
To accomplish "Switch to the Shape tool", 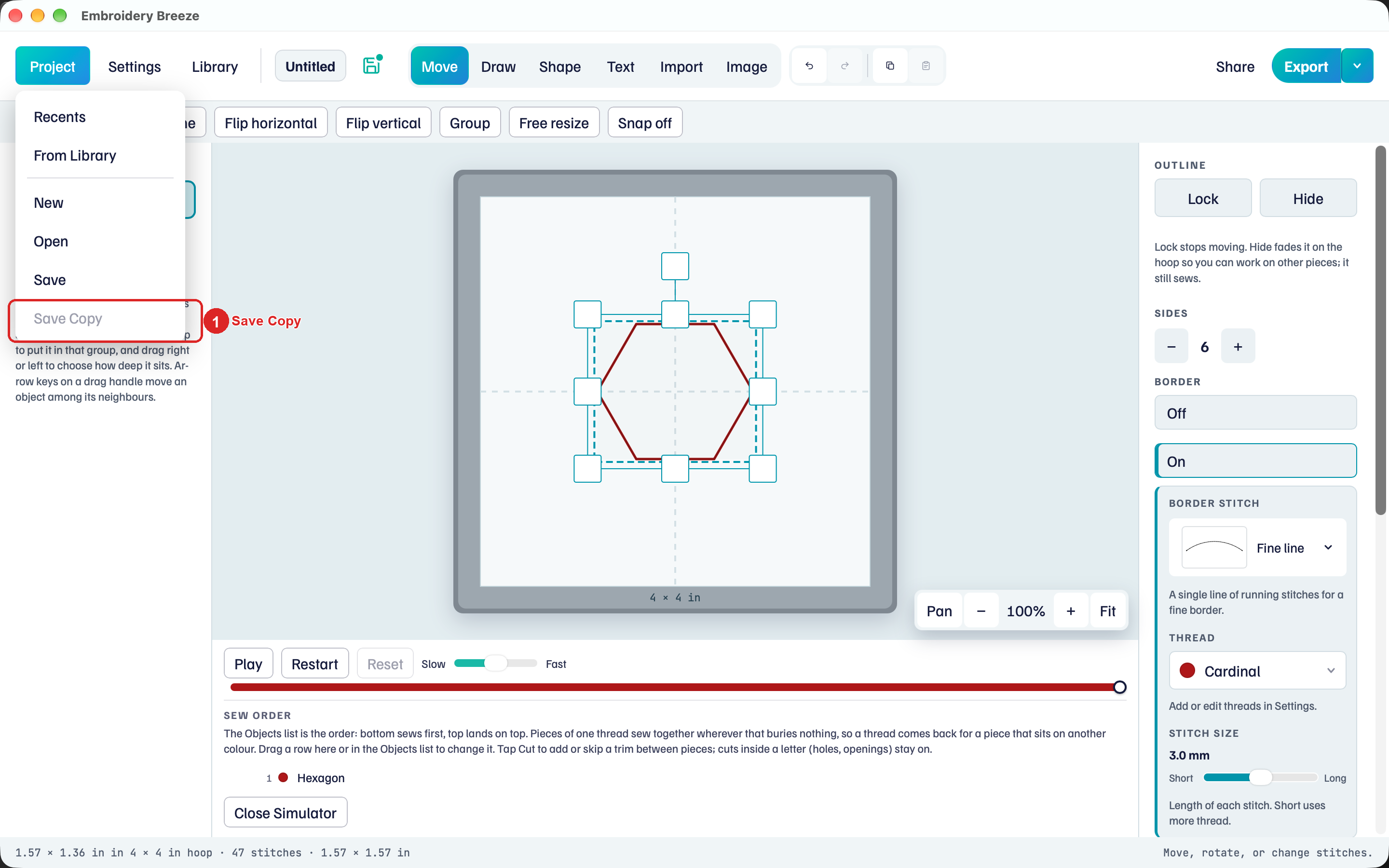I will coord(559,66).
